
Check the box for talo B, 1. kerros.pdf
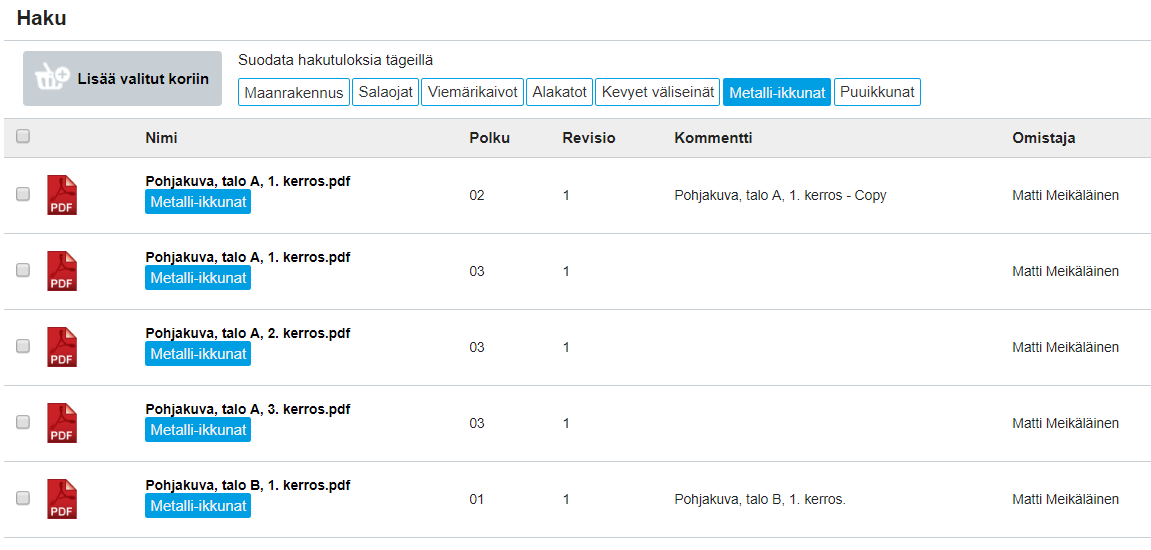click(x=23, y=498)
